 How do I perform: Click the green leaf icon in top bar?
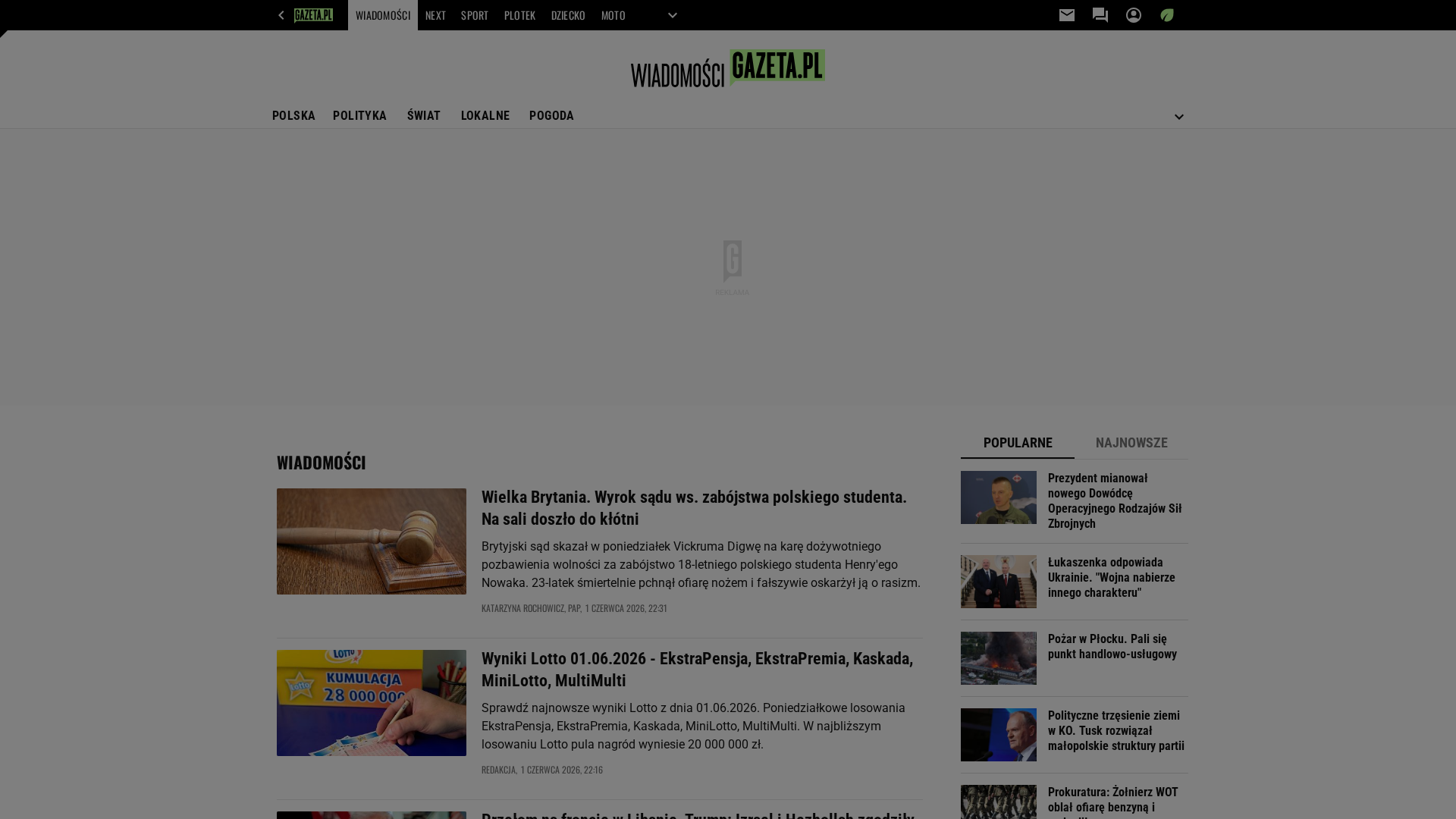(x=1167, y=15)
